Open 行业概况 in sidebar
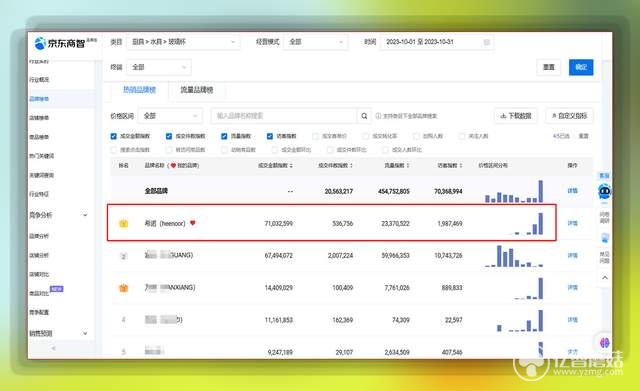Viewport: 640px width, 391px height. [x=39, y=80]
